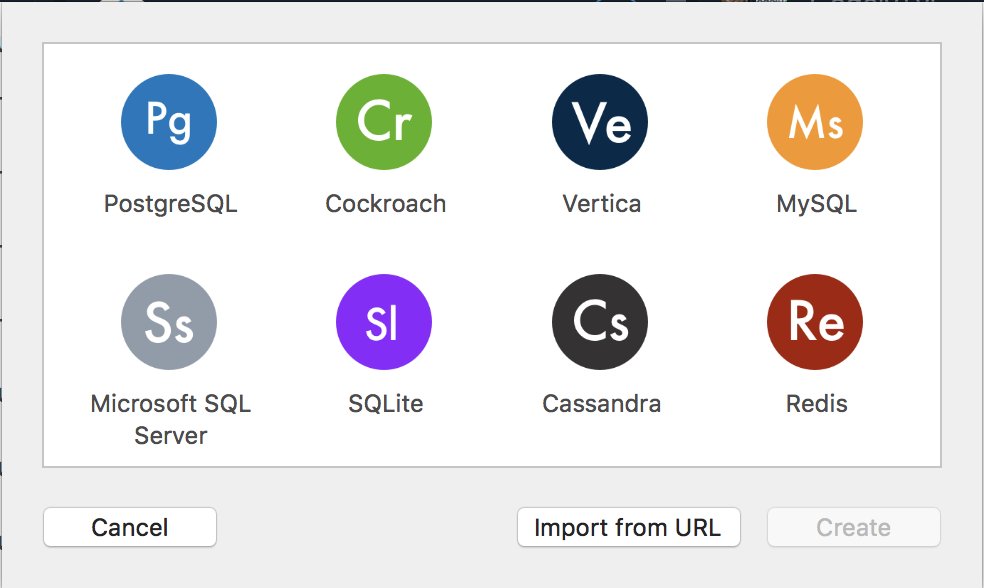Choose the green Cr Cockroach icon

[x=384, y=122]
